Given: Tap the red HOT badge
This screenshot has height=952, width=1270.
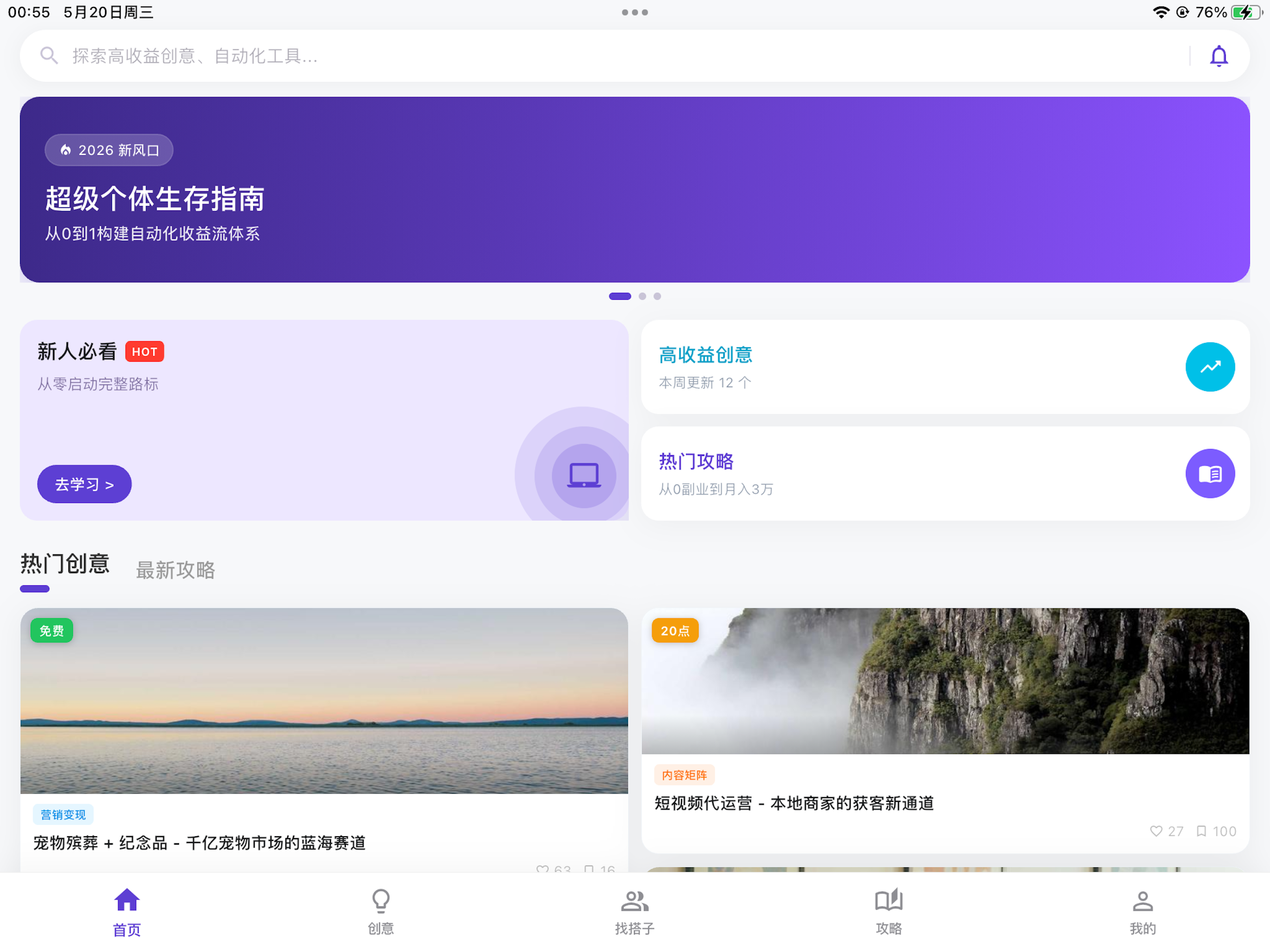Looking at the screenshot, I should pyautogui.click(x=145, y=351).
